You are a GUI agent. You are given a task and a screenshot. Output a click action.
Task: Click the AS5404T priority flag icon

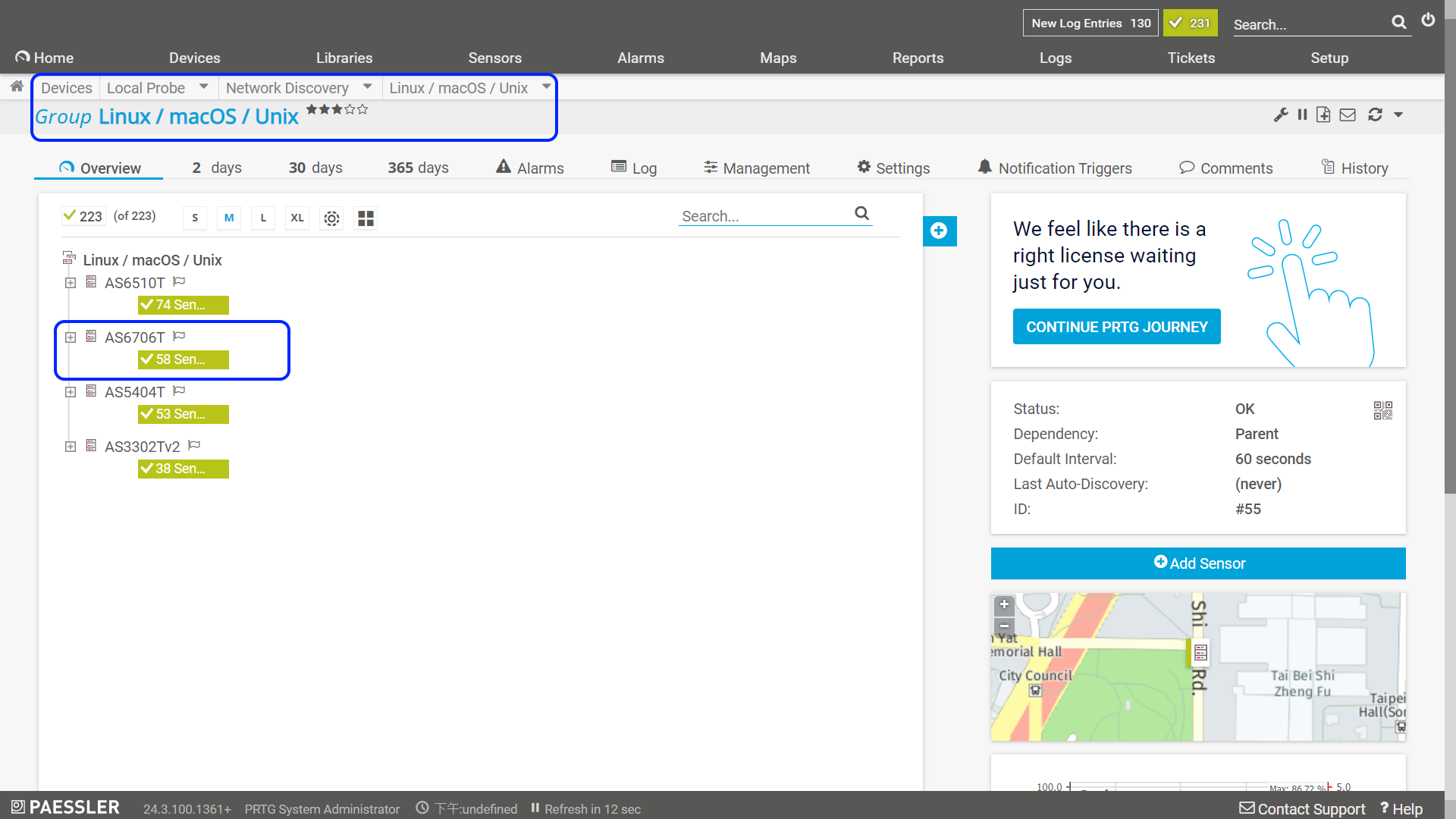click(179, 391)
